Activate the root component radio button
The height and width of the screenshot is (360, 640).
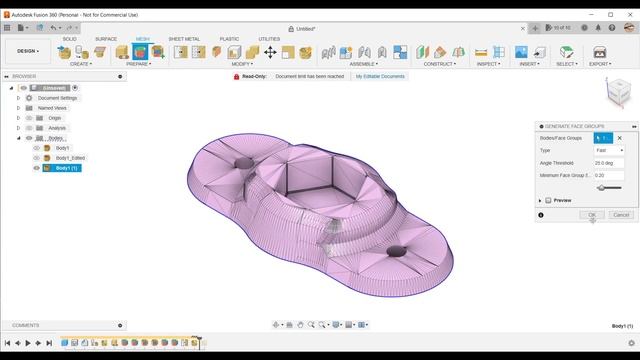coord(75,88)
